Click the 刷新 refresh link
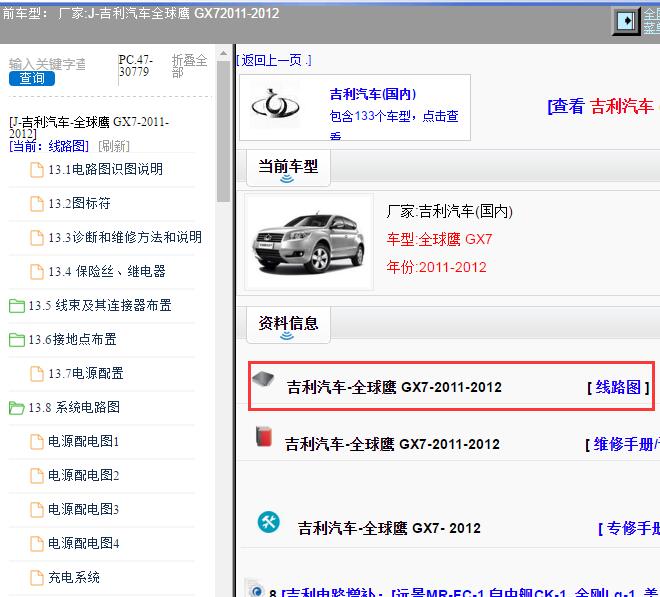The width and height of the screenshot is (660, 597). click(x=114, y=146)
